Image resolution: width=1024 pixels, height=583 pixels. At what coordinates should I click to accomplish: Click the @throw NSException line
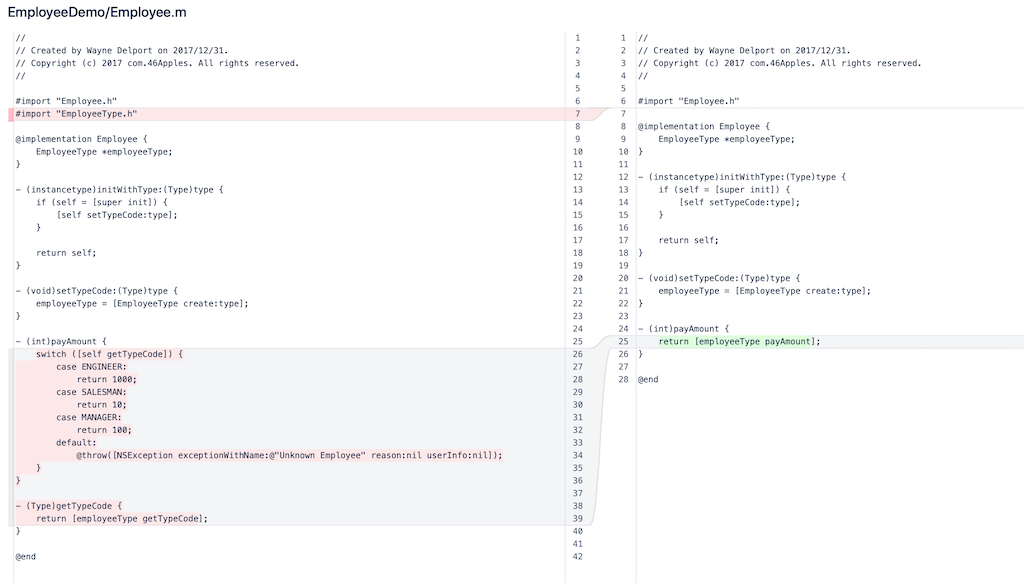(x=289, y=455)
